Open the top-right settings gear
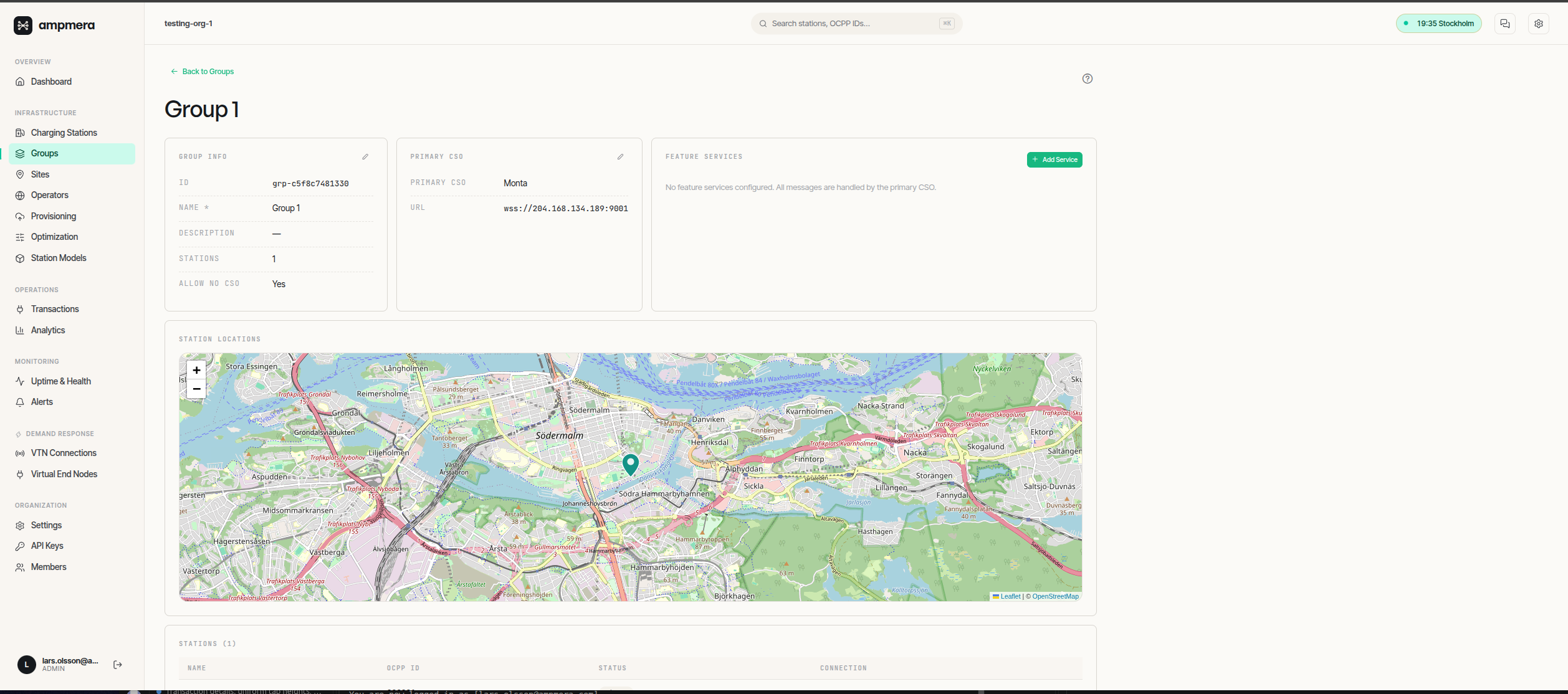 (1539, 24)
